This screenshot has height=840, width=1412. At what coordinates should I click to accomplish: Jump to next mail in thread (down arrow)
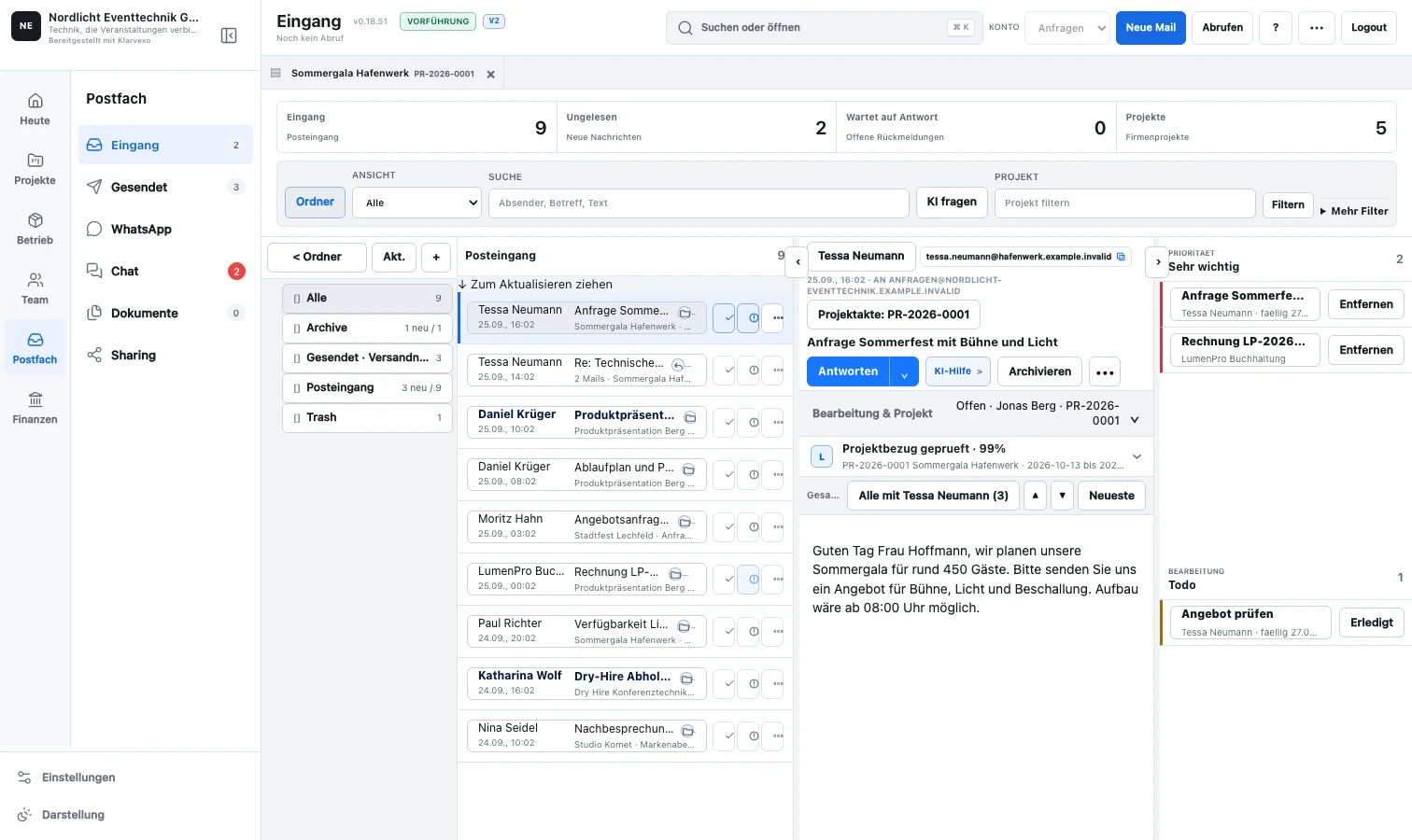1062,496
